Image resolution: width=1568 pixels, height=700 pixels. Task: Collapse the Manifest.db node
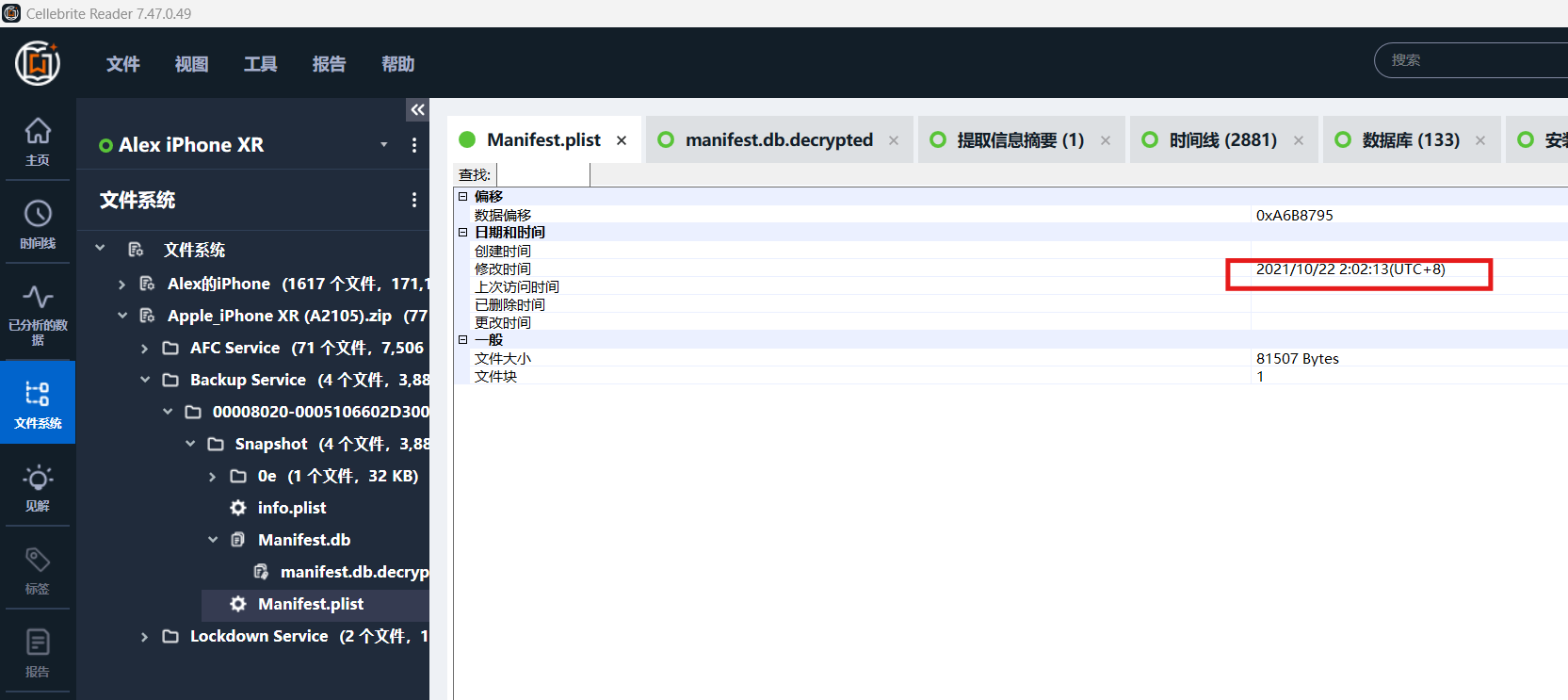click(x=213, y=540)
